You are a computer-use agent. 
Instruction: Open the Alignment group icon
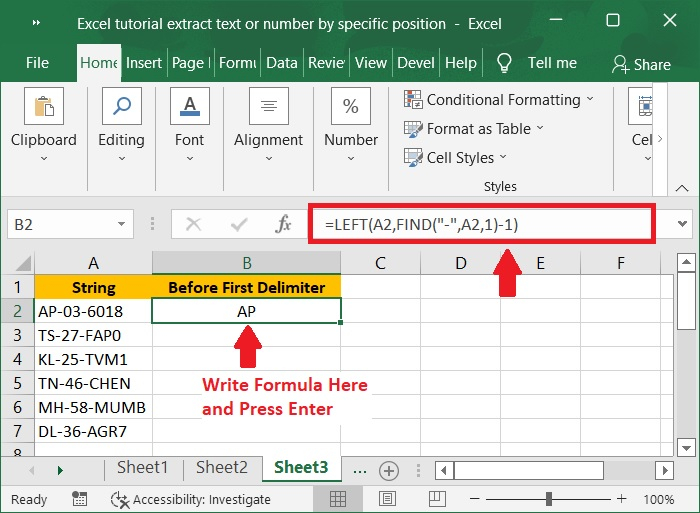pos(269,106)
